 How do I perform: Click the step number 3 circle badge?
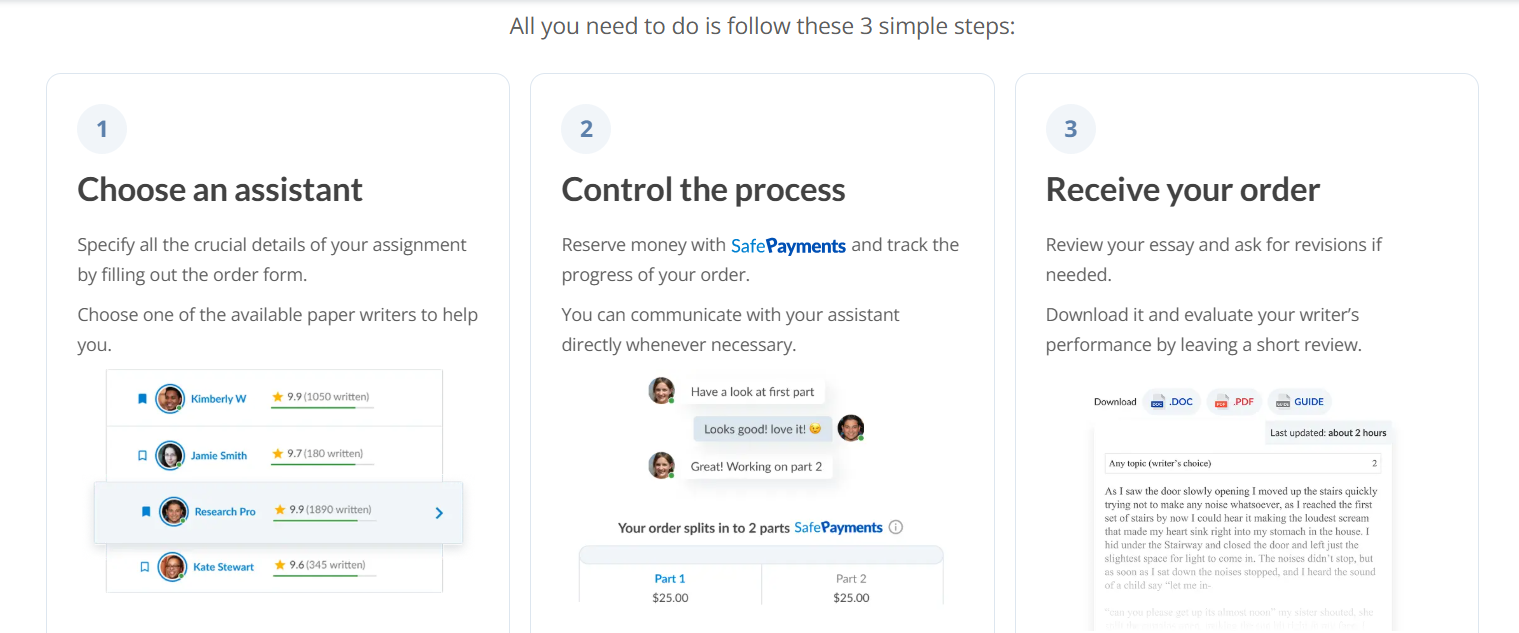click(x=1070, y=129)
